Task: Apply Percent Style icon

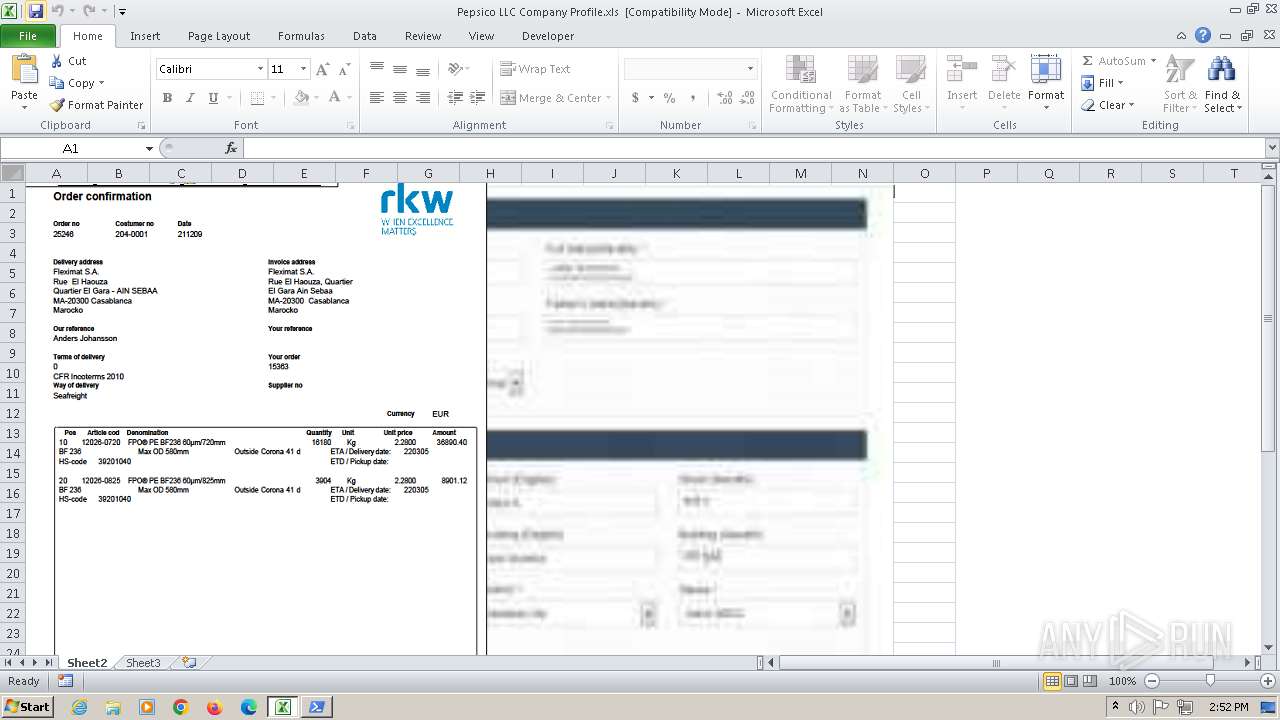Action: pos(669,98)
